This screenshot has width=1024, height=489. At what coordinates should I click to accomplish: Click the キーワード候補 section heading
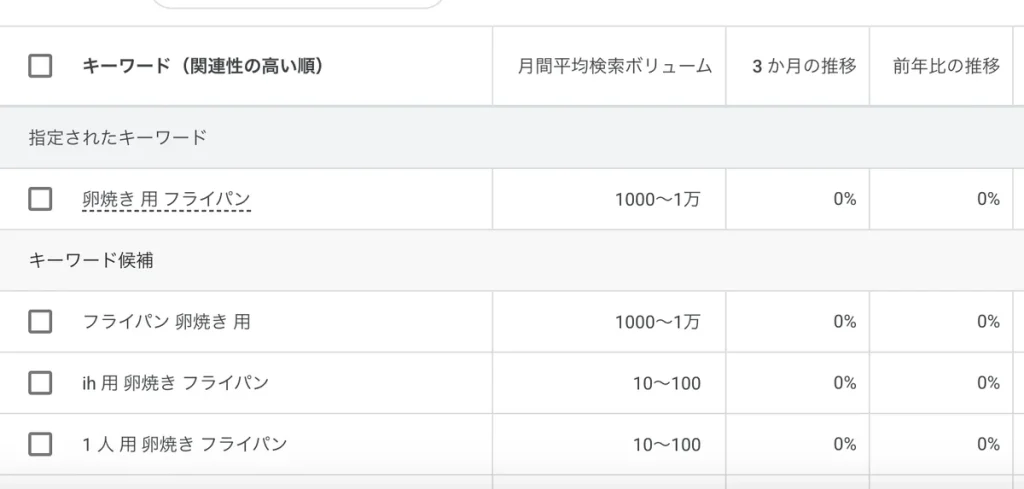(90, 261)
